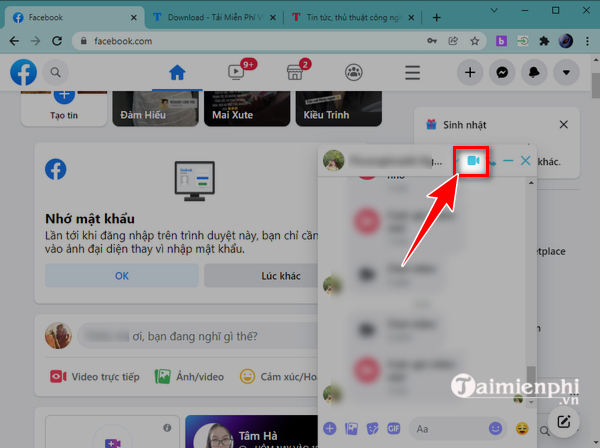Minimize the chat window

tap(508, 161)
